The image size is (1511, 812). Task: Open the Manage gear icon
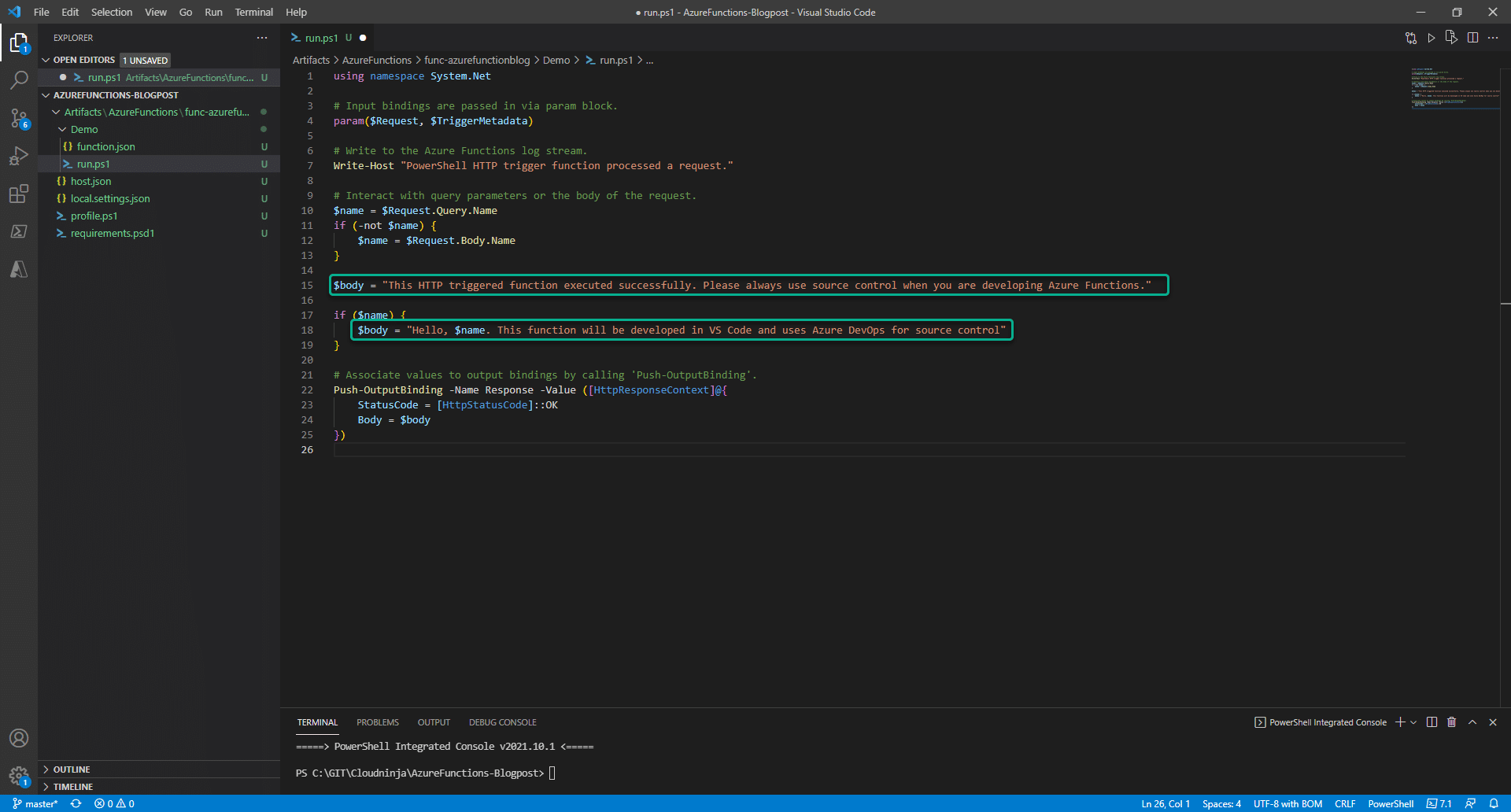point(19,776)
